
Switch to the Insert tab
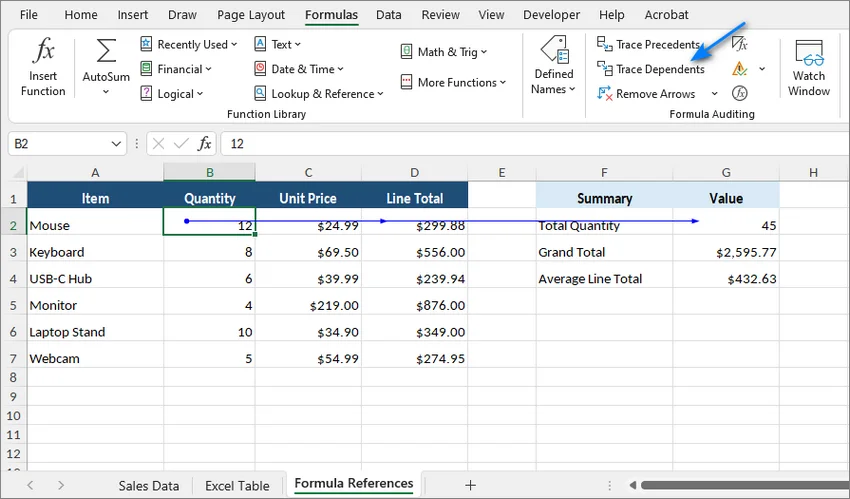click(x=133, y=15)
